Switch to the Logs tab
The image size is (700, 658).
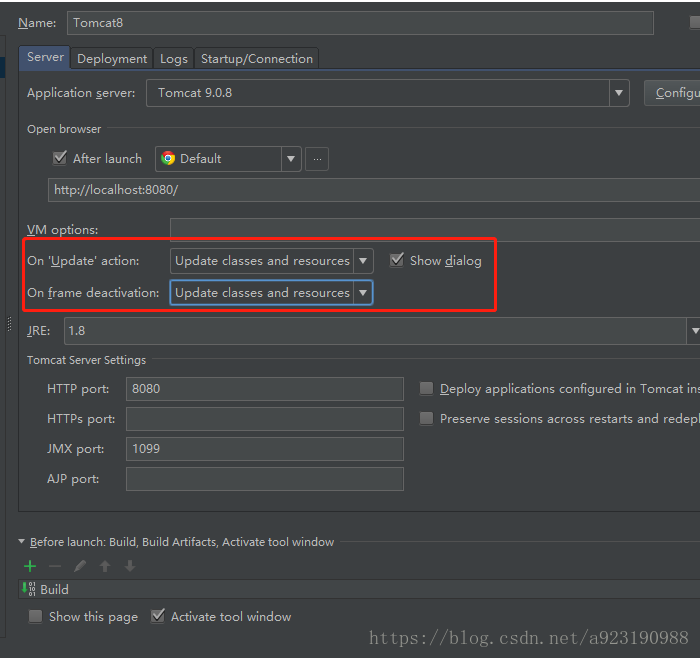pos(174,58)
